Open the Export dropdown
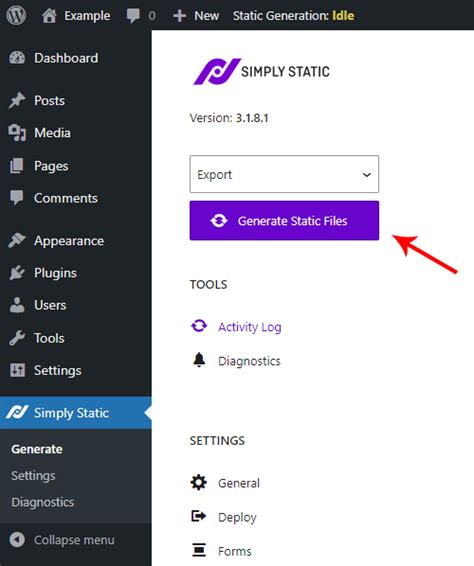Screen dimensions: 474x566 coord(284,174)
